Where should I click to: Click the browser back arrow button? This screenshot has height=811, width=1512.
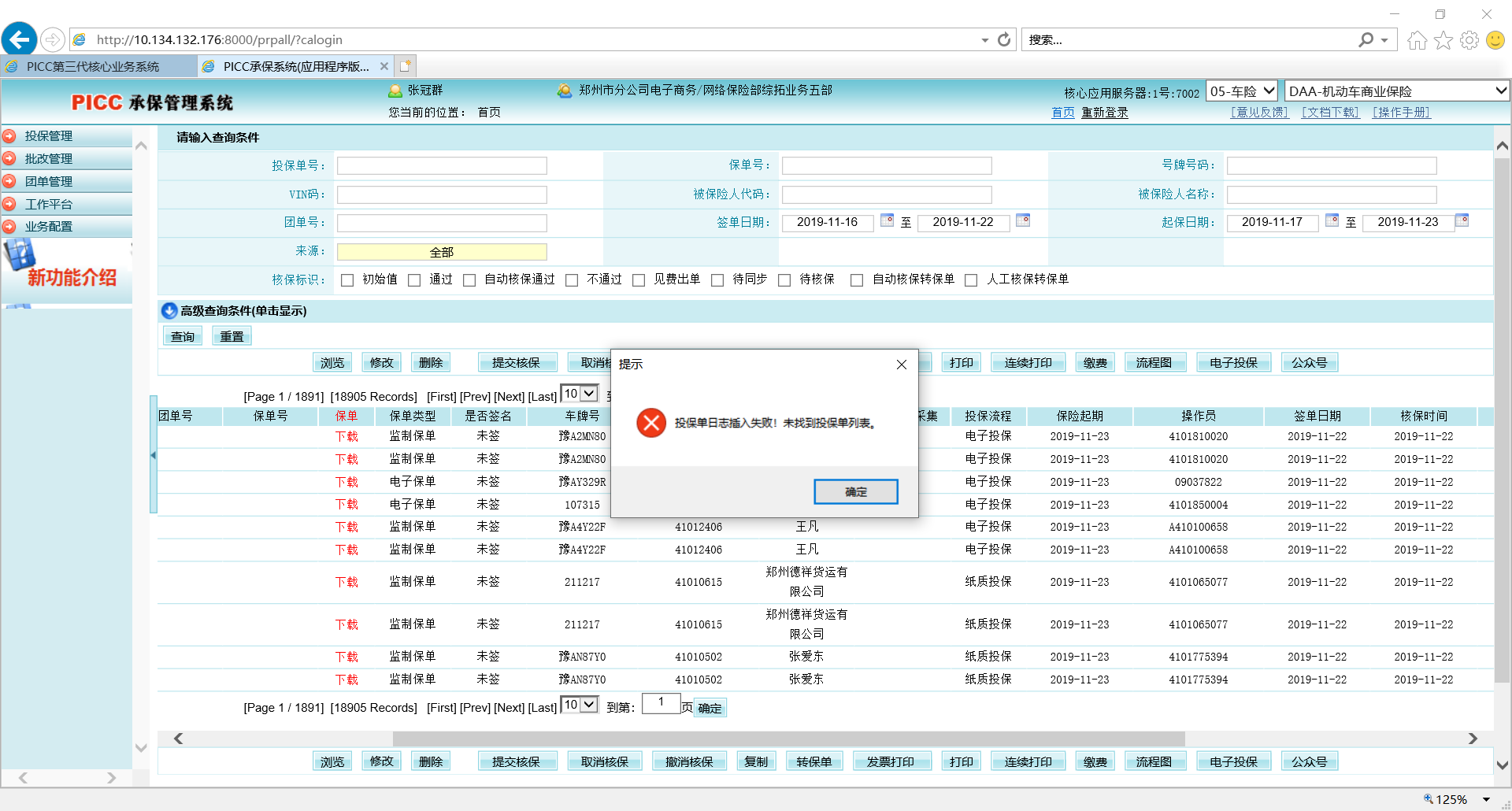point(20,39)
